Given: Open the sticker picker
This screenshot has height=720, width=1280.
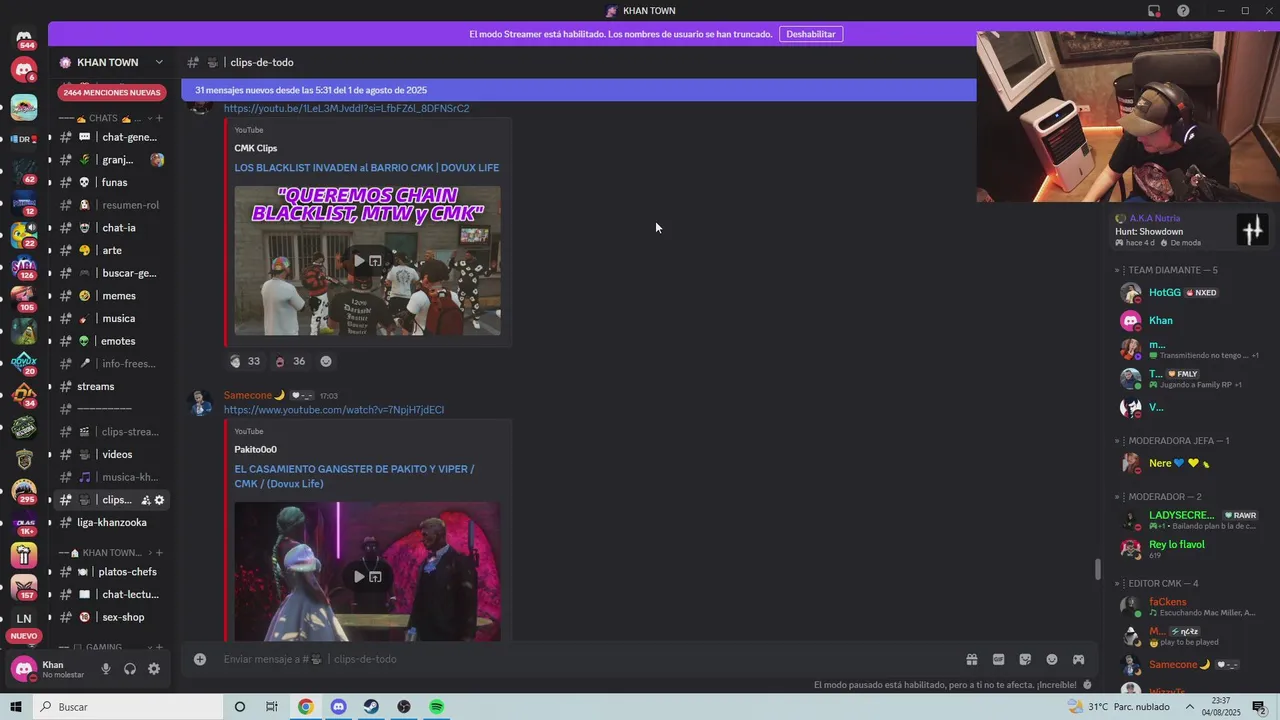Looking at the screenshot, I should [1025, 659].
